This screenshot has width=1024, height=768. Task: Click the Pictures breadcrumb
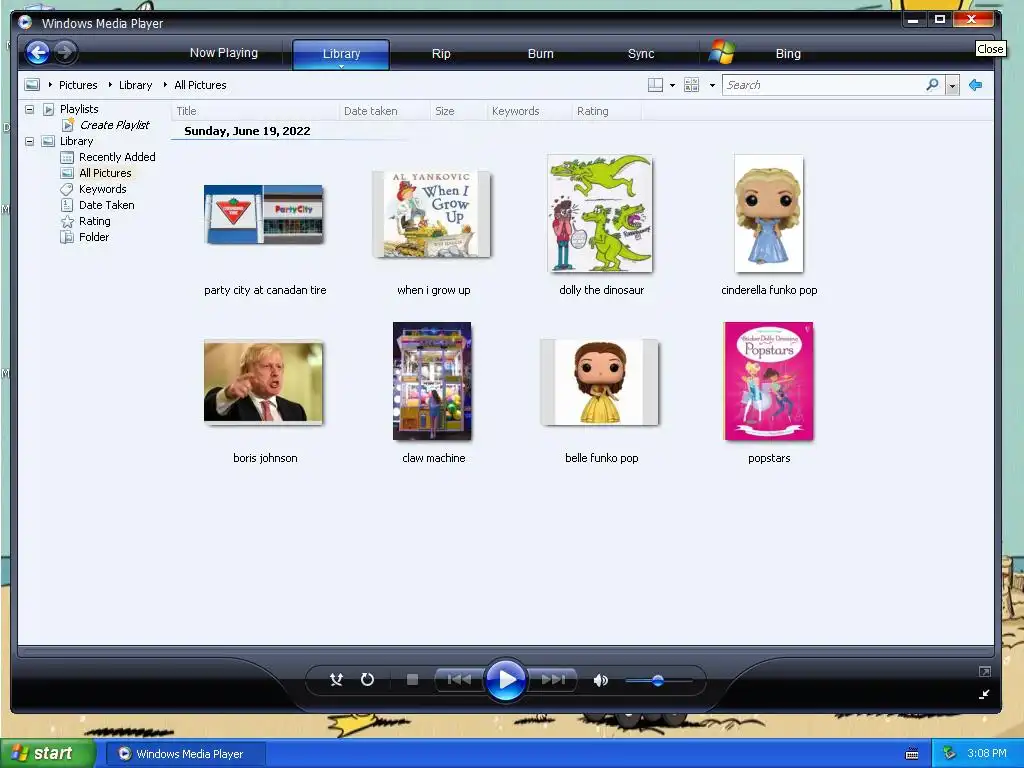78,85
